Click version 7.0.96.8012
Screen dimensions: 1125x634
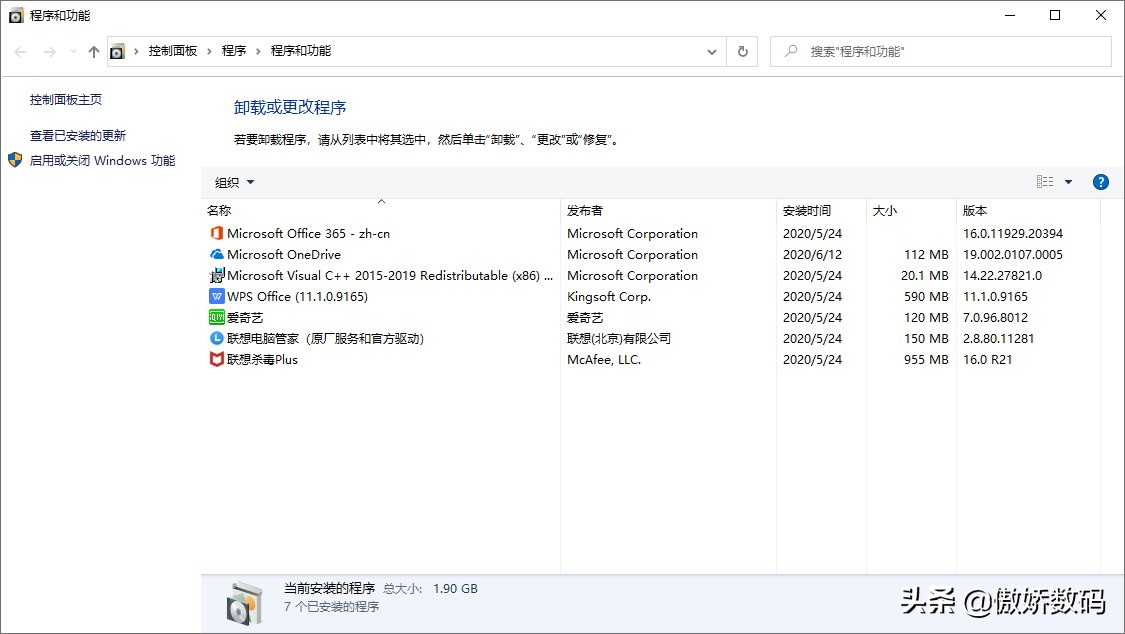tap(995, 318)
